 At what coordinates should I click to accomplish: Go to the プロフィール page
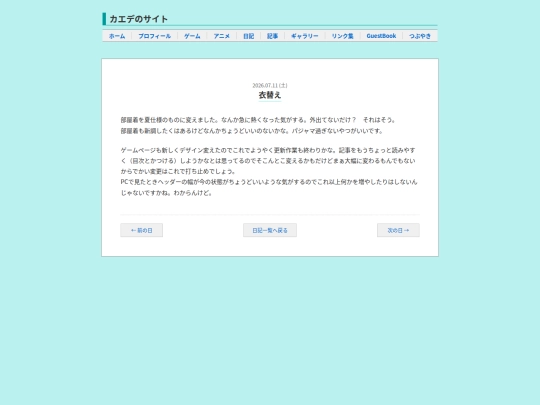[x=154, y=36]
